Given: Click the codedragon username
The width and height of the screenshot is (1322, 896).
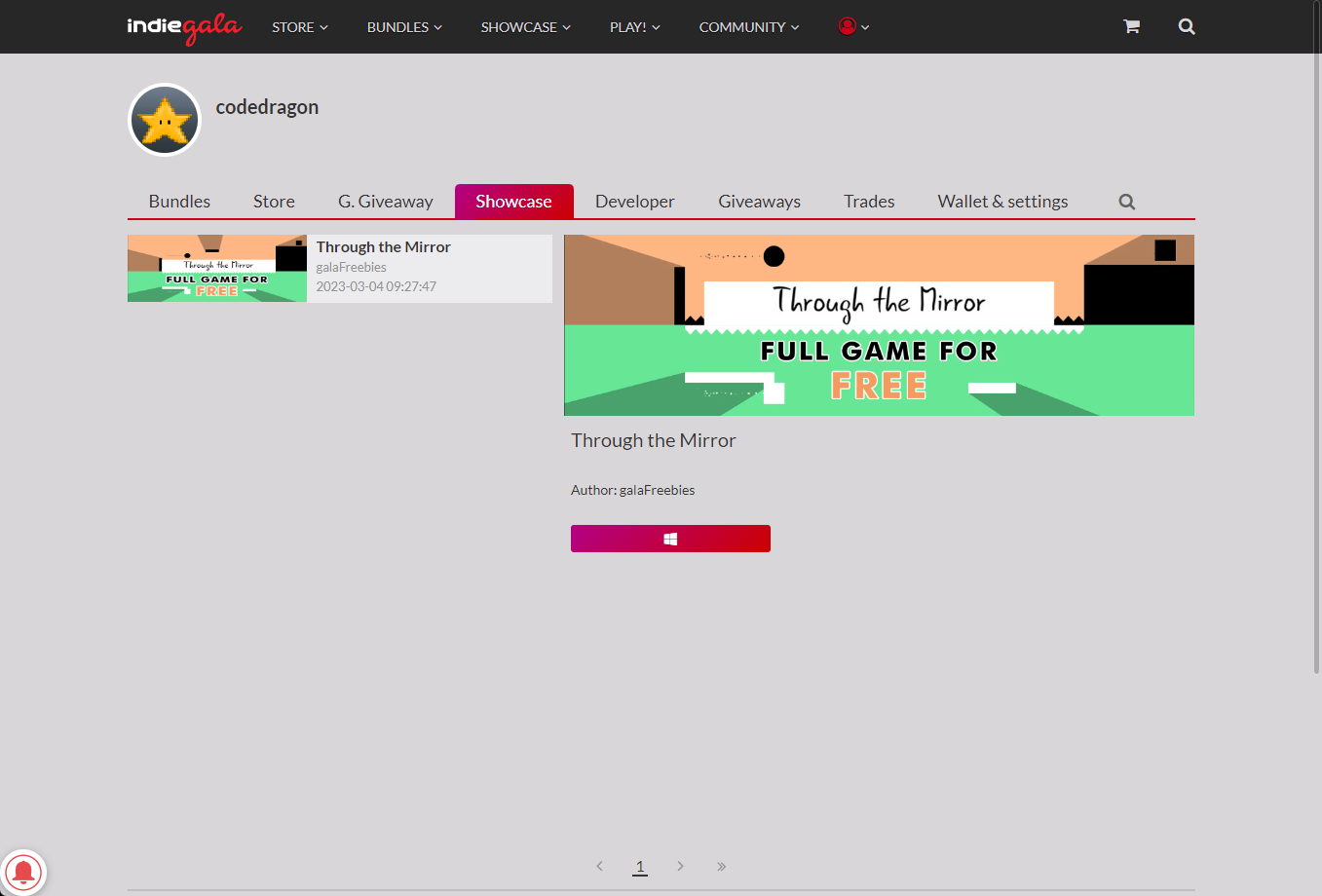Looking at the screenshot, I should coord(267,107).
